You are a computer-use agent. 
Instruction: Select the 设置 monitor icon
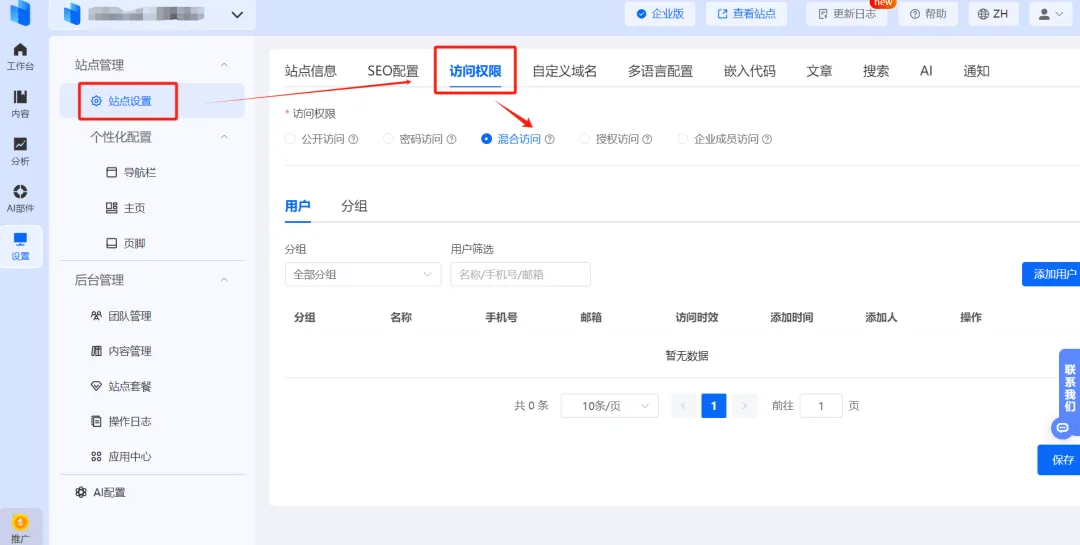(21, 239)
